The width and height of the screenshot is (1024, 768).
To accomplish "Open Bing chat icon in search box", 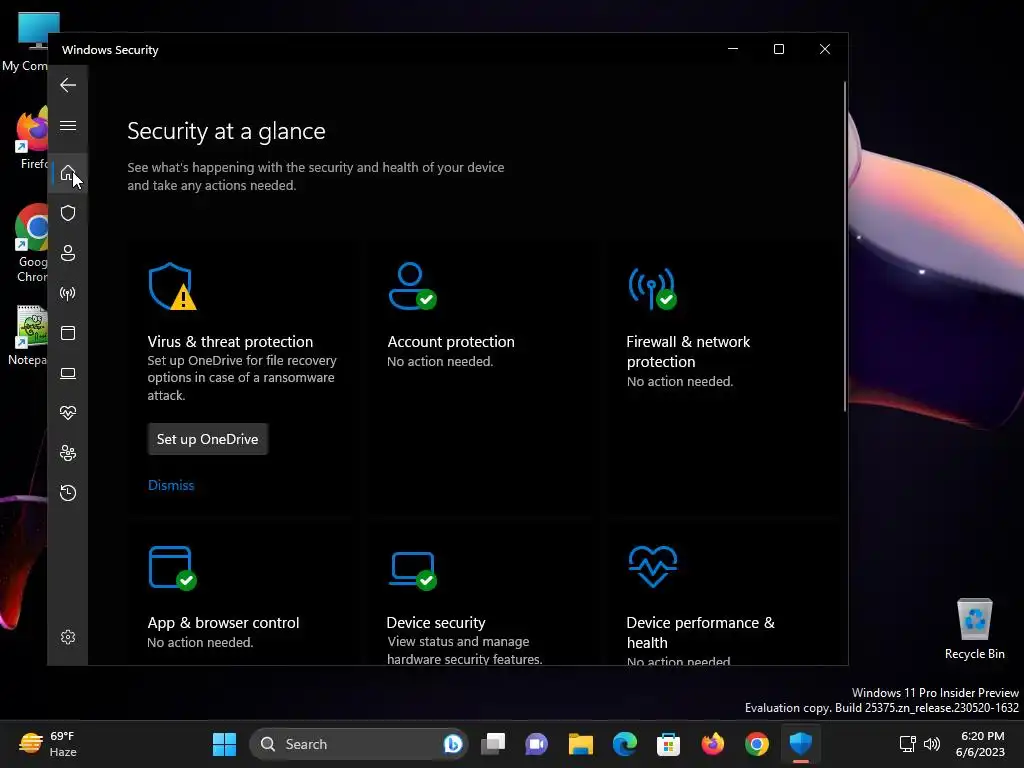I will pyautogui.click(x=452, y=744).
